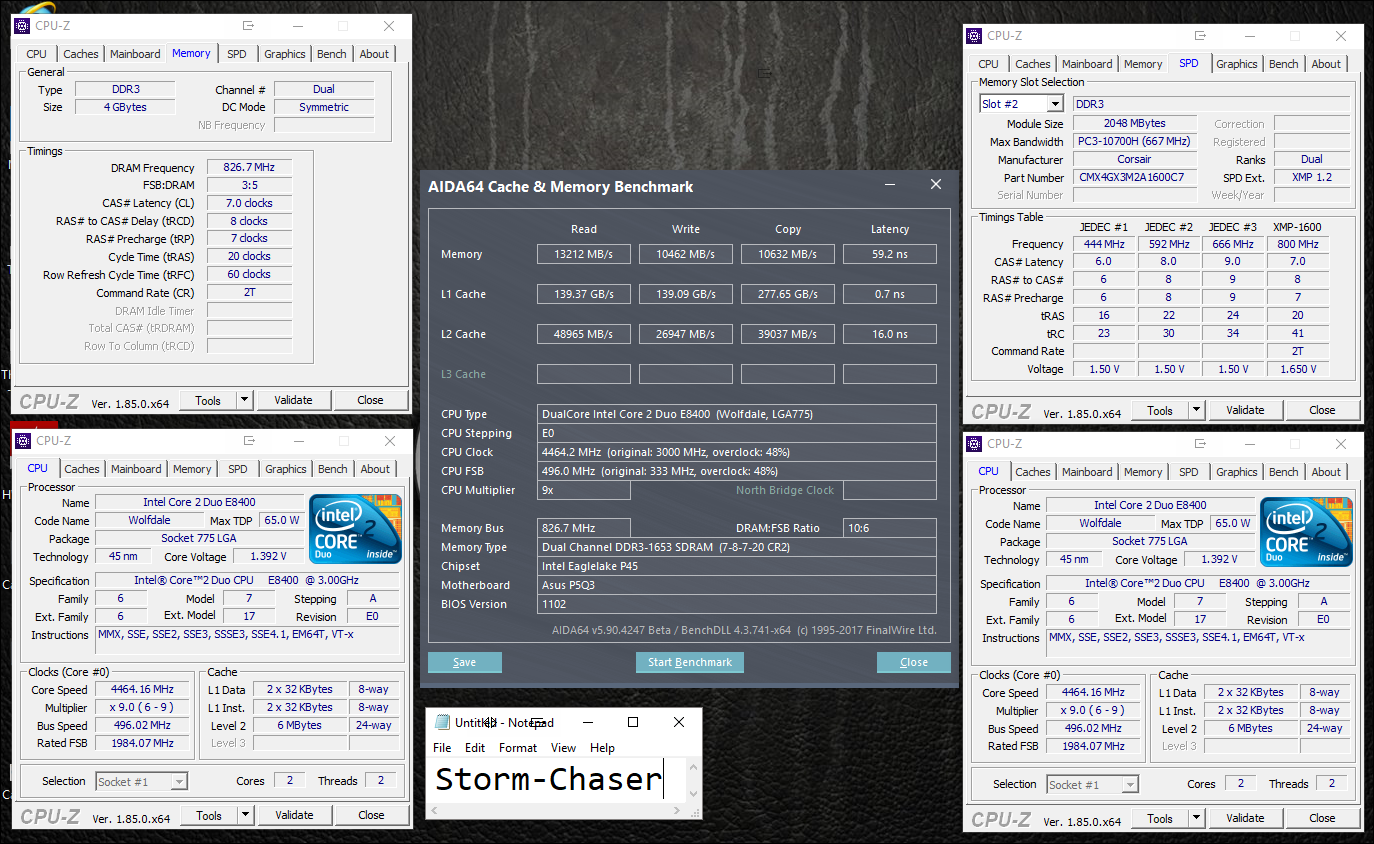Screen dimensions: 1374x844
Task: Open the Help menu in Notepad
Action: coord(602,748)
